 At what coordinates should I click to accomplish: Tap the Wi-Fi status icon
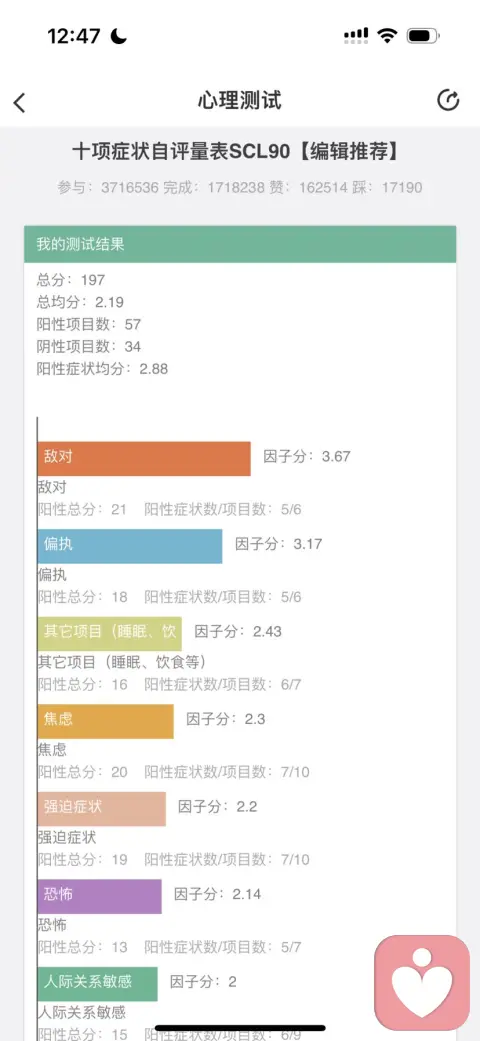pyautogui.click(x=387, y=35)
